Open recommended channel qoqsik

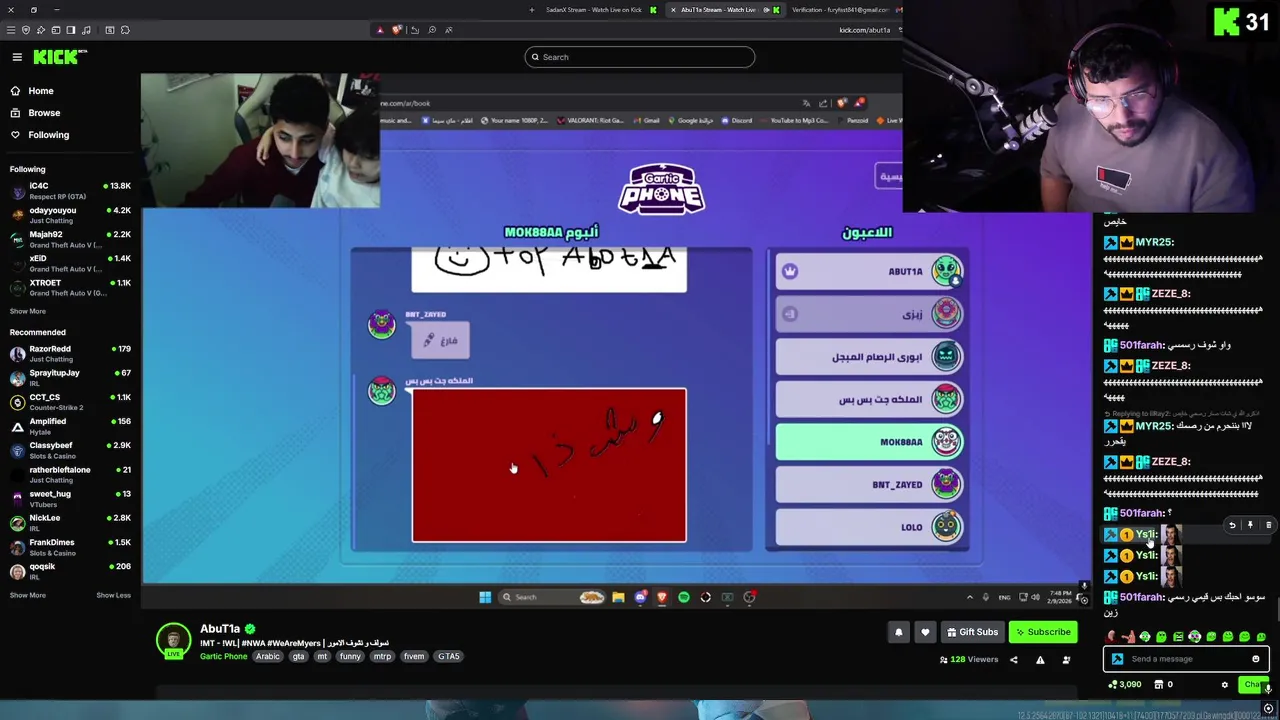pyautogui.click(x=70, y=571)
